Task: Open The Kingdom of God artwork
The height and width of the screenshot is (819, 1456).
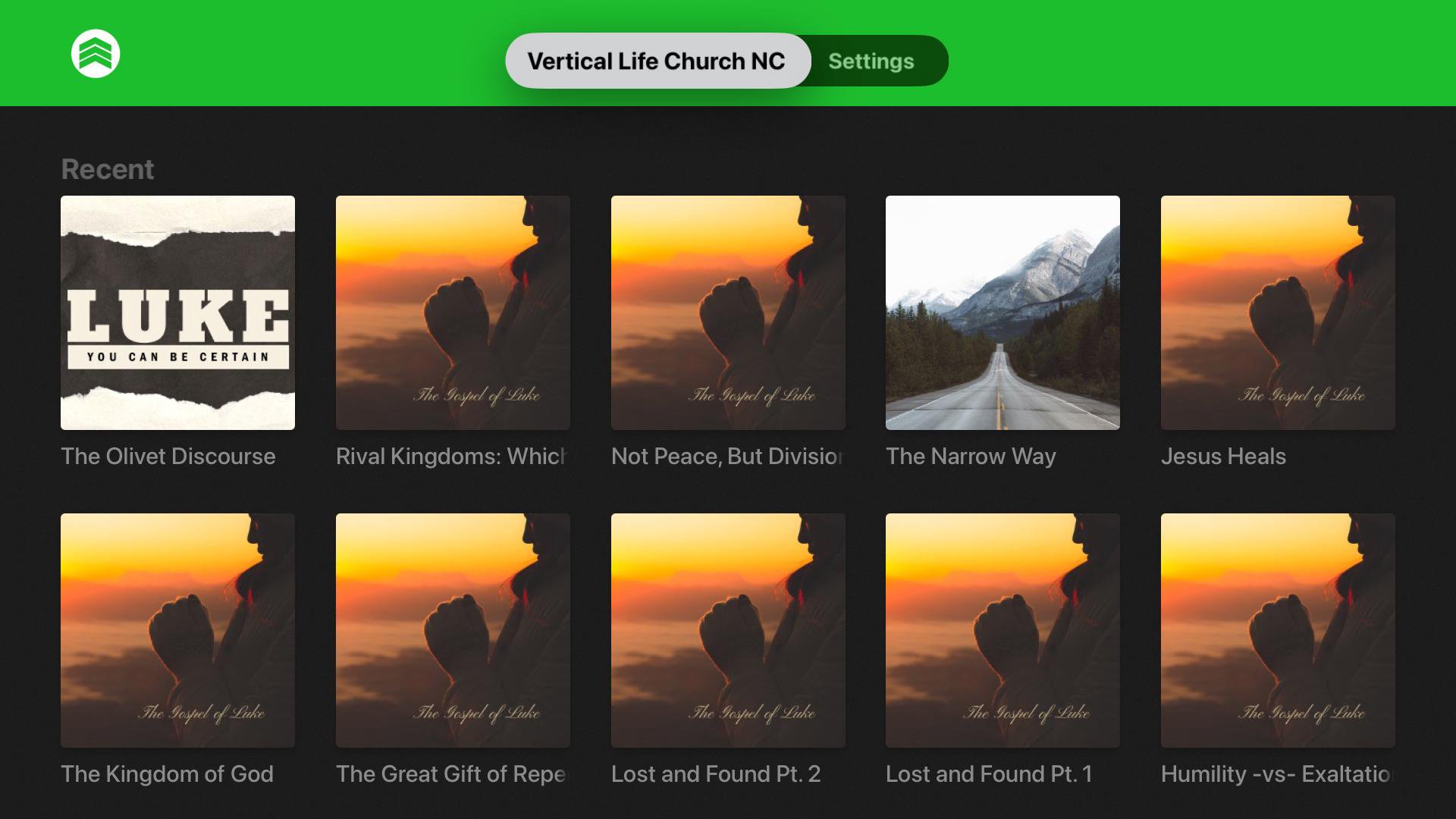Action: point(177,630)
